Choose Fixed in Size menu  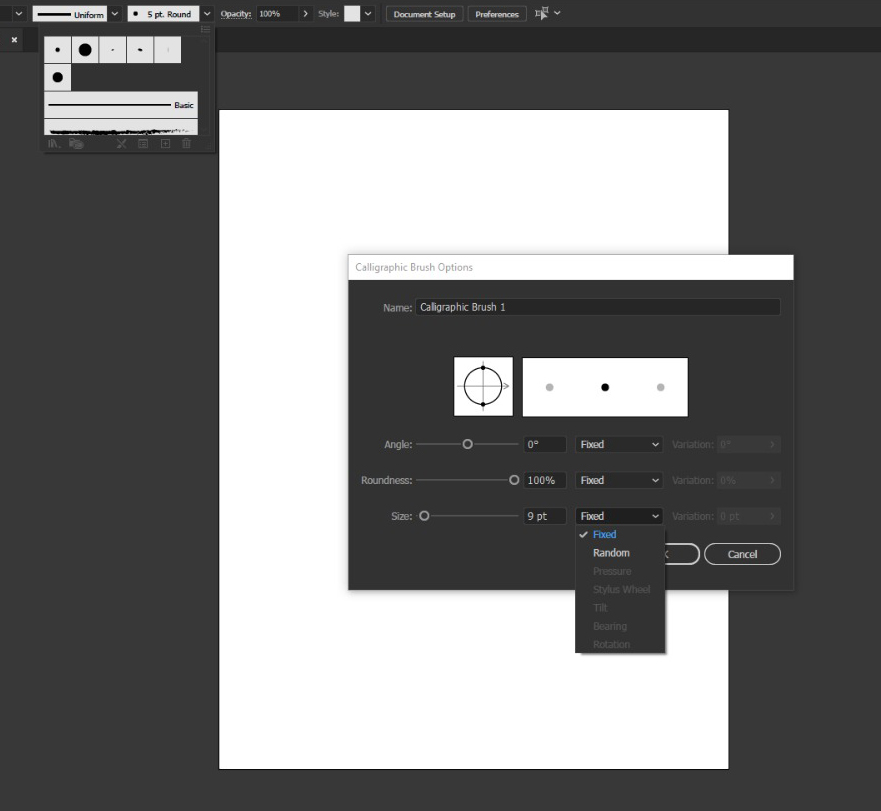coord(620,534)
